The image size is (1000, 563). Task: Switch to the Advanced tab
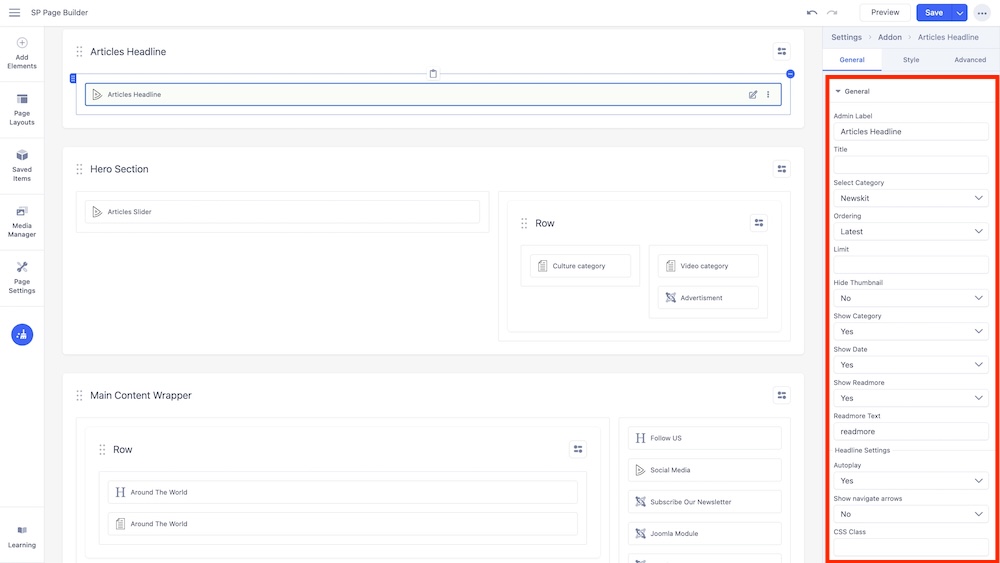(970, 60)
